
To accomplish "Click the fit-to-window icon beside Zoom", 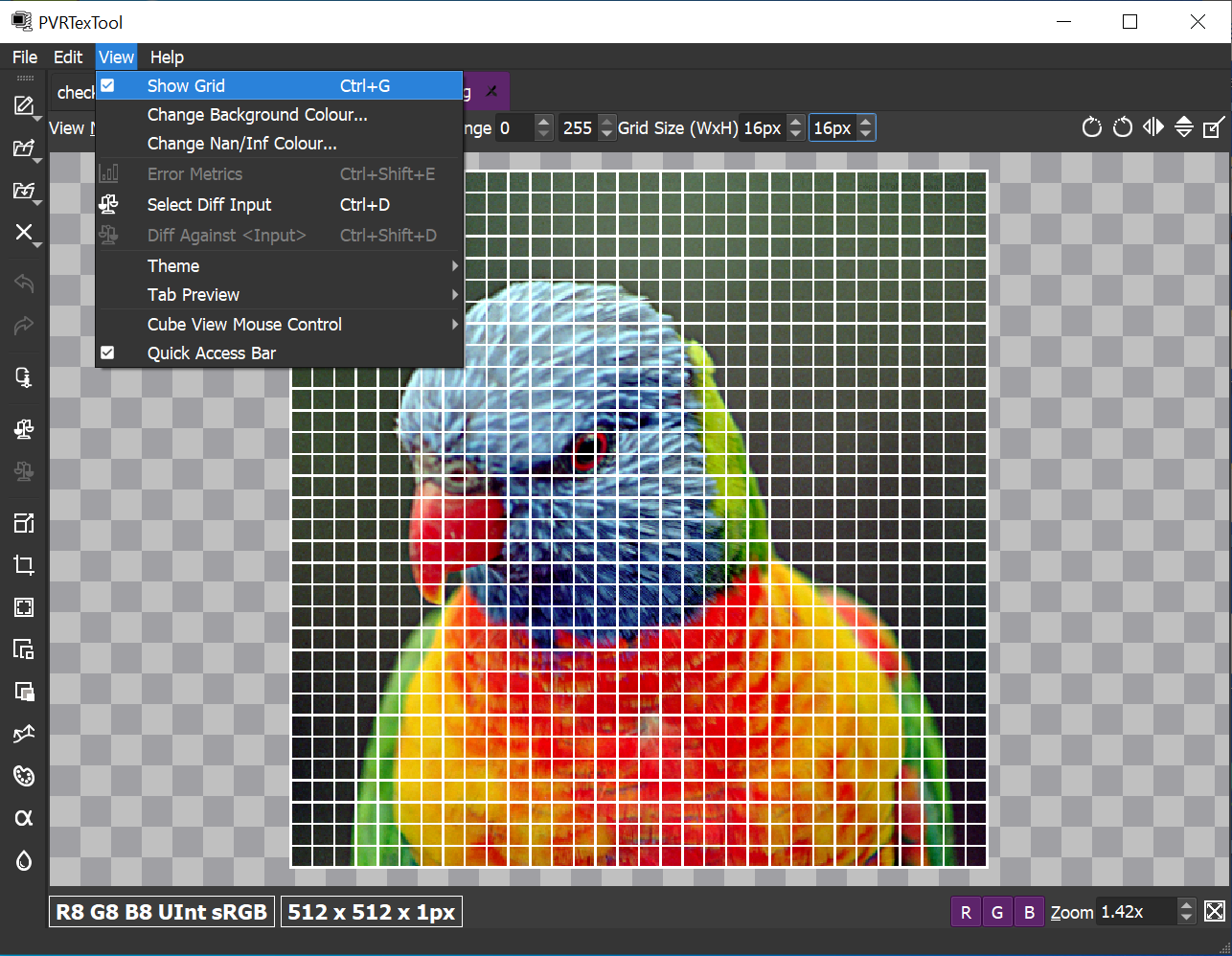I will (x=1215, y=911).
